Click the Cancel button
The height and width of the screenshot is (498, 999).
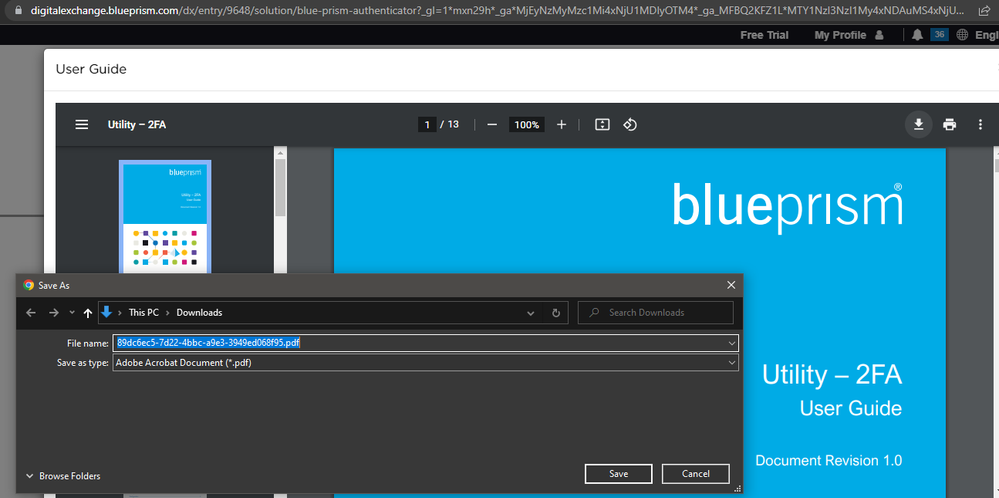696,474
